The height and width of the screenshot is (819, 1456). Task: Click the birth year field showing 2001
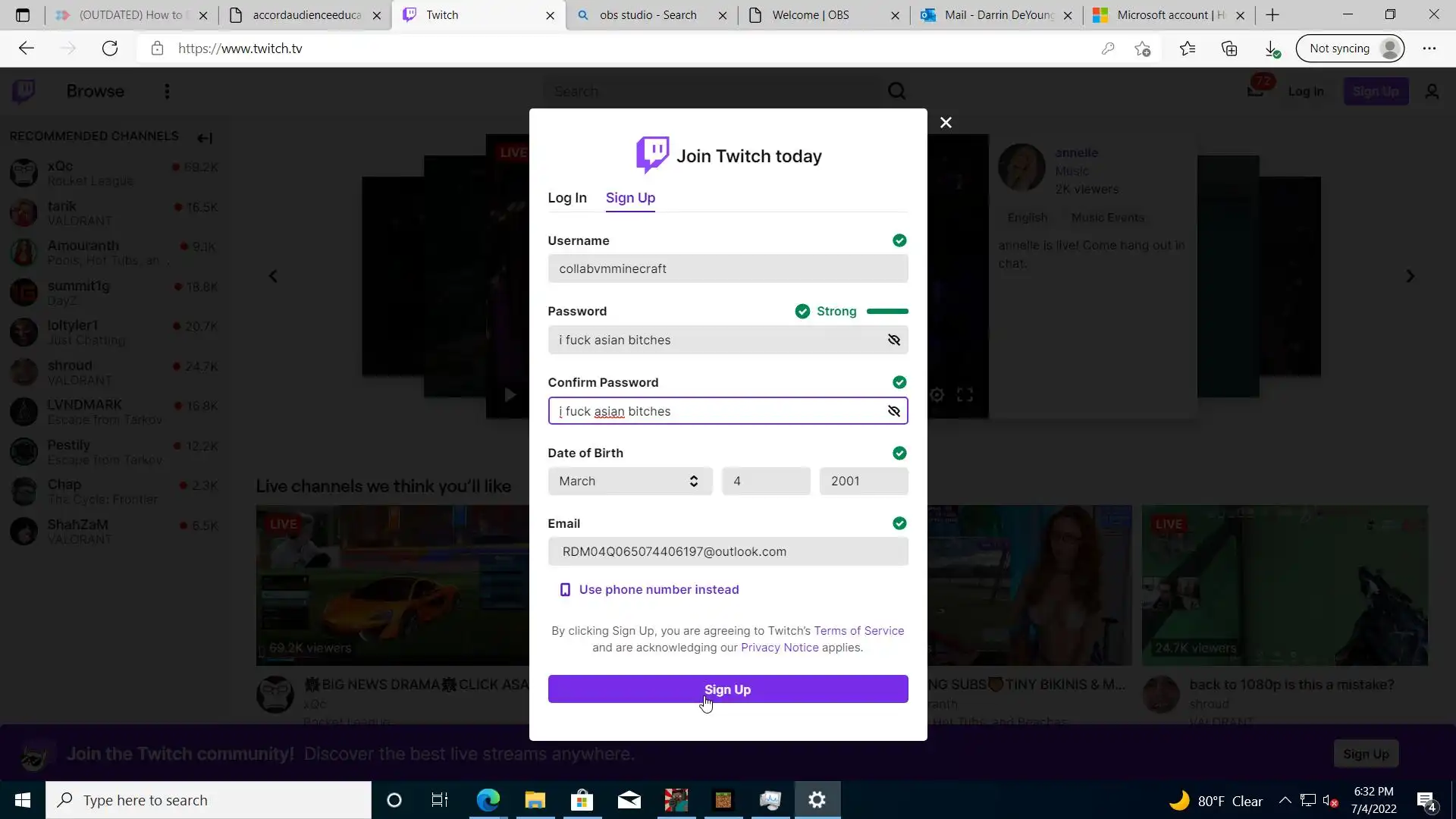click(863, 481)
